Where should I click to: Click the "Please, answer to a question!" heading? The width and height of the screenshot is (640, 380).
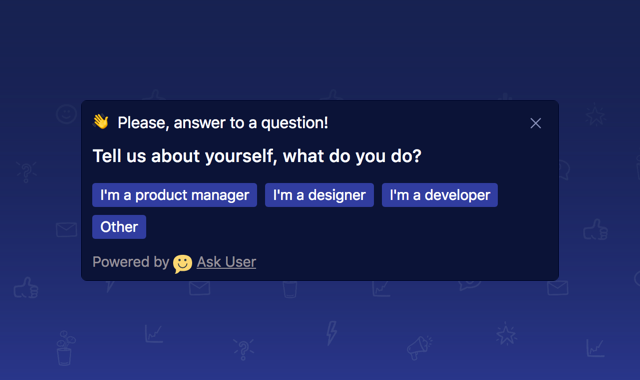[223, 123]
